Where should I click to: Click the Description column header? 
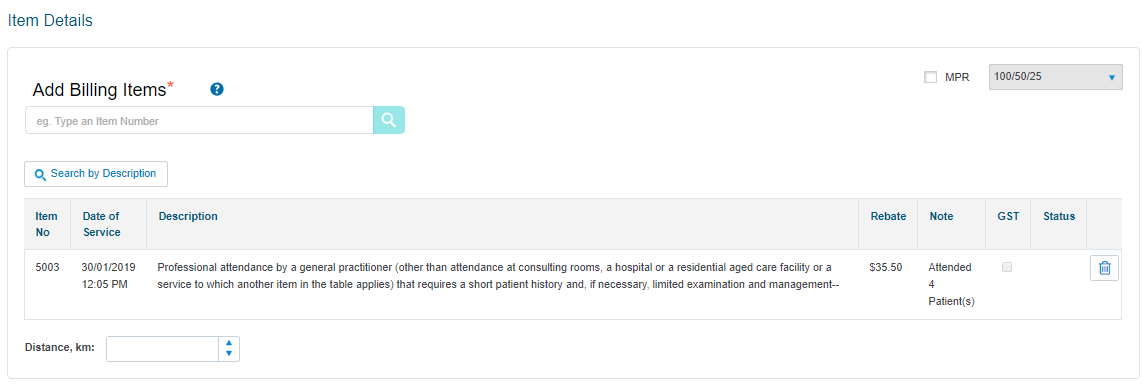[x=188, y=216]
